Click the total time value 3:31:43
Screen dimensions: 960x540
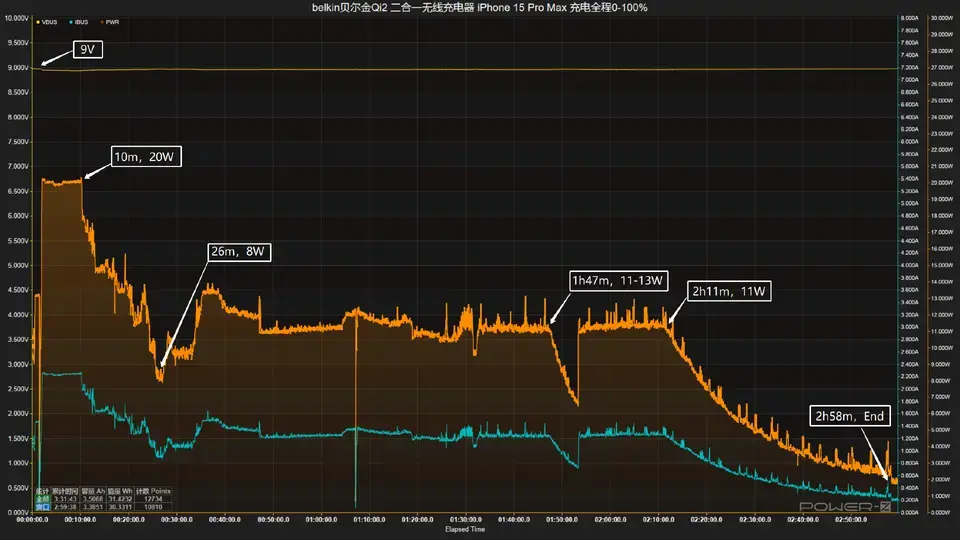pos(65,499)
